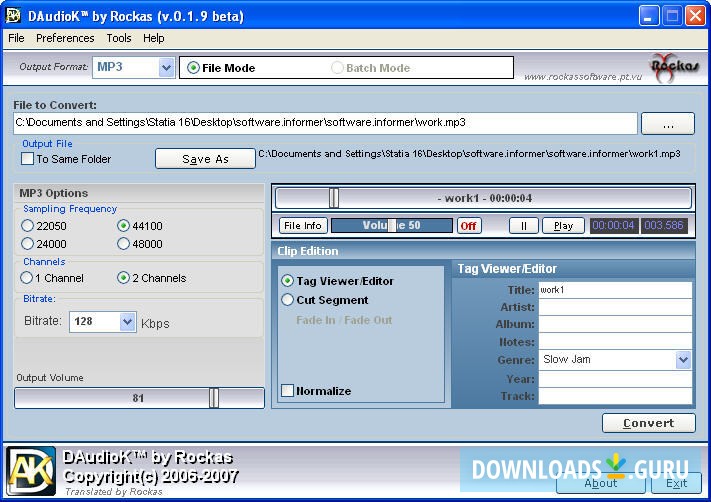Open the Bitrate 128 dropdown

(x=127, y=322)
